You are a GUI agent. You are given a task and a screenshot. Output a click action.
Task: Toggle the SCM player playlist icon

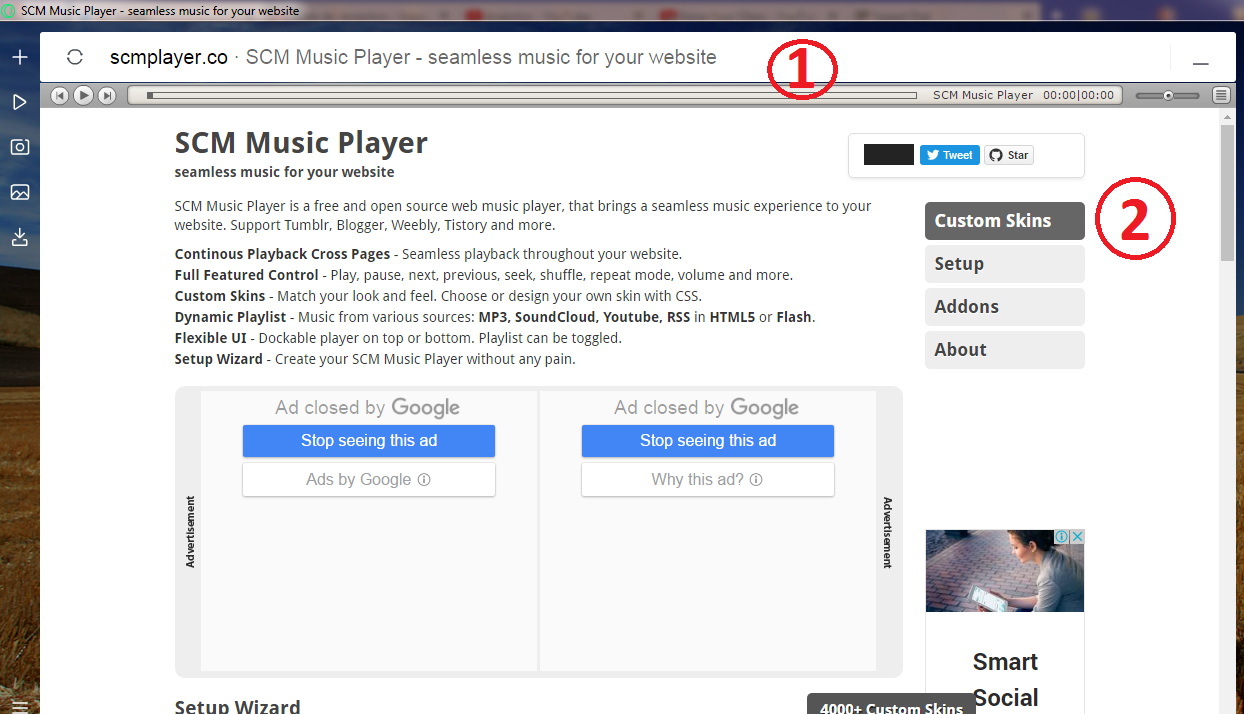(x=1221, y=95)
